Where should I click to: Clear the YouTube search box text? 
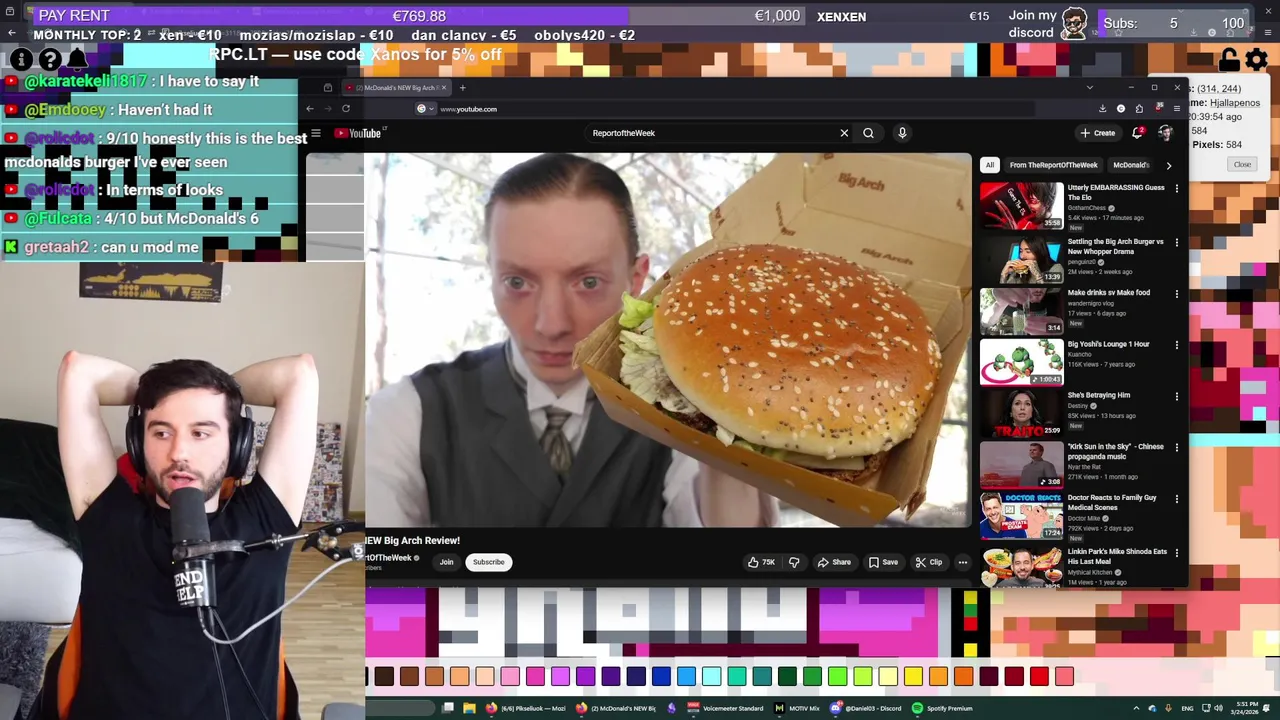[x=844, y=133]
